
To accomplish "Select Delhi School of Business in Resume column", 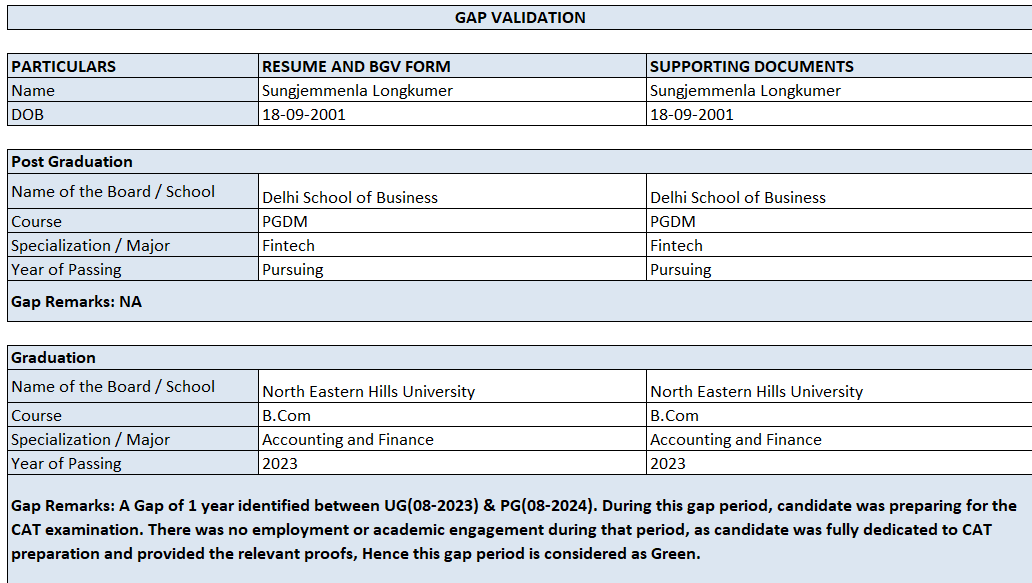I will point(350,197).
